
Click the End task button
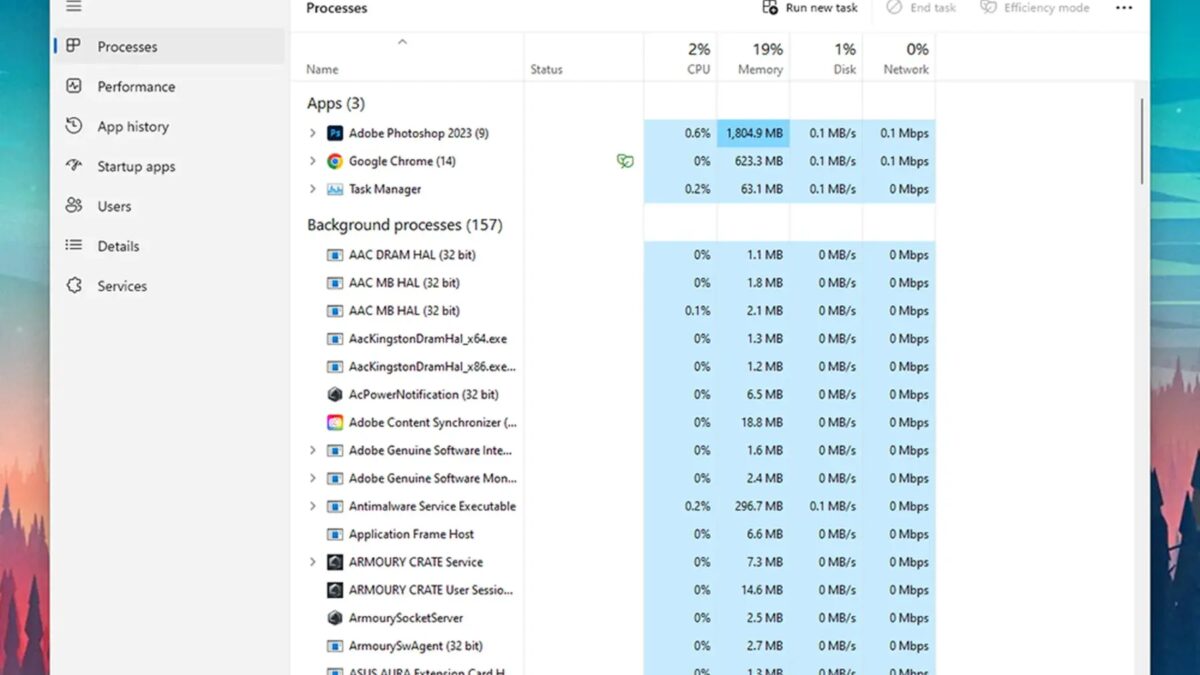pyautogui.click(x=921, y=8)
